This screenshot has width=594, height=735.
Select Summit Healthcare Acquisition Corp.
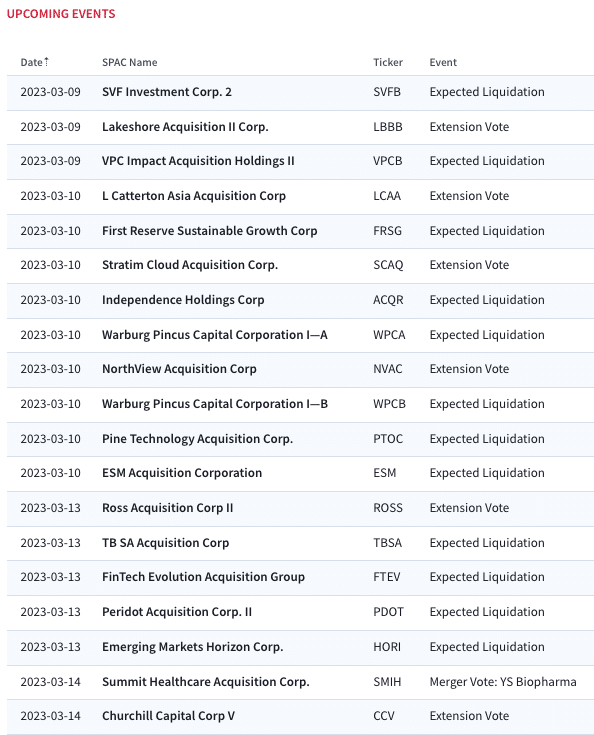tap(206, 682)
